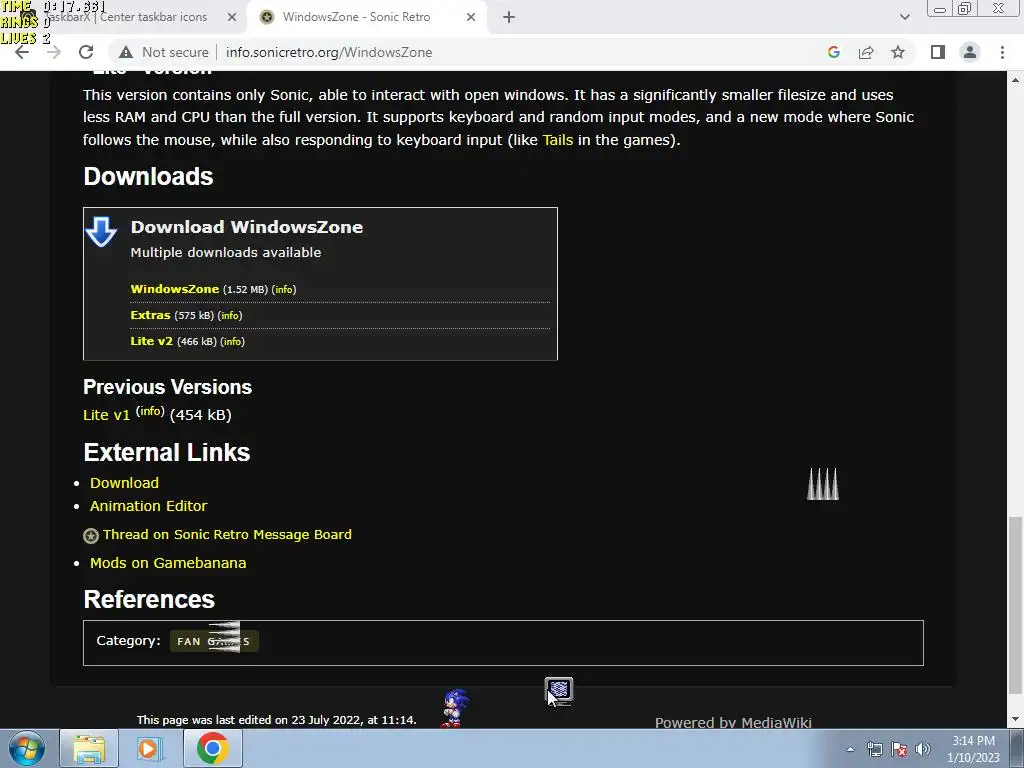Click the network tray icon
This screenshot has height=768, width=1024.
click(874, 749)
